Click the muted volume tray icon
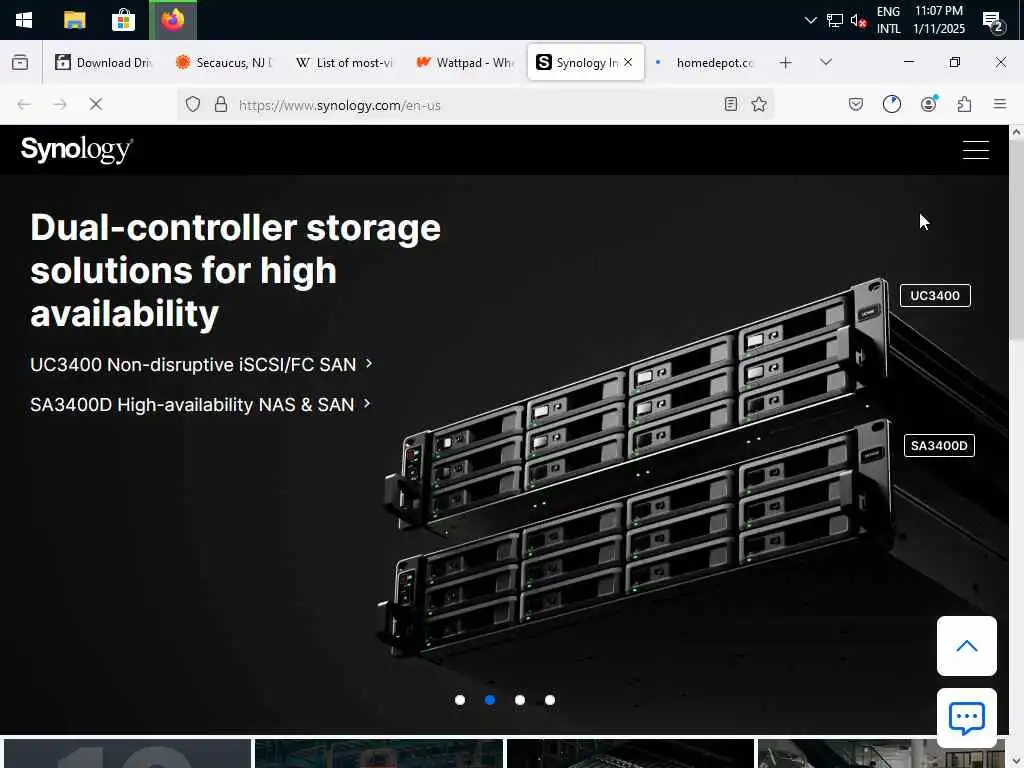 pos(858,20)
